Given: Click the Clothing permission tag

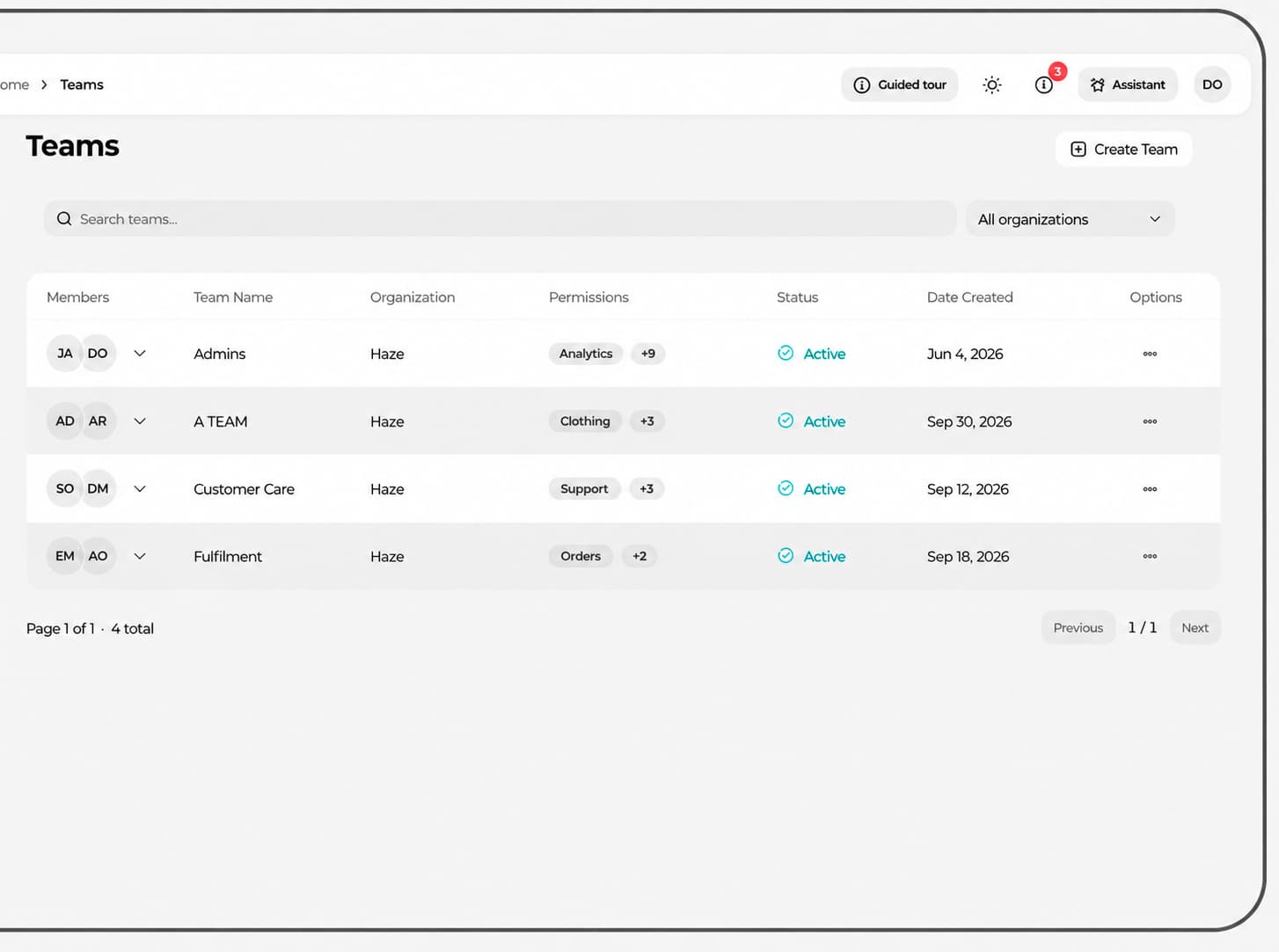Looking at the screenshot, I should (x=585, y=421).
